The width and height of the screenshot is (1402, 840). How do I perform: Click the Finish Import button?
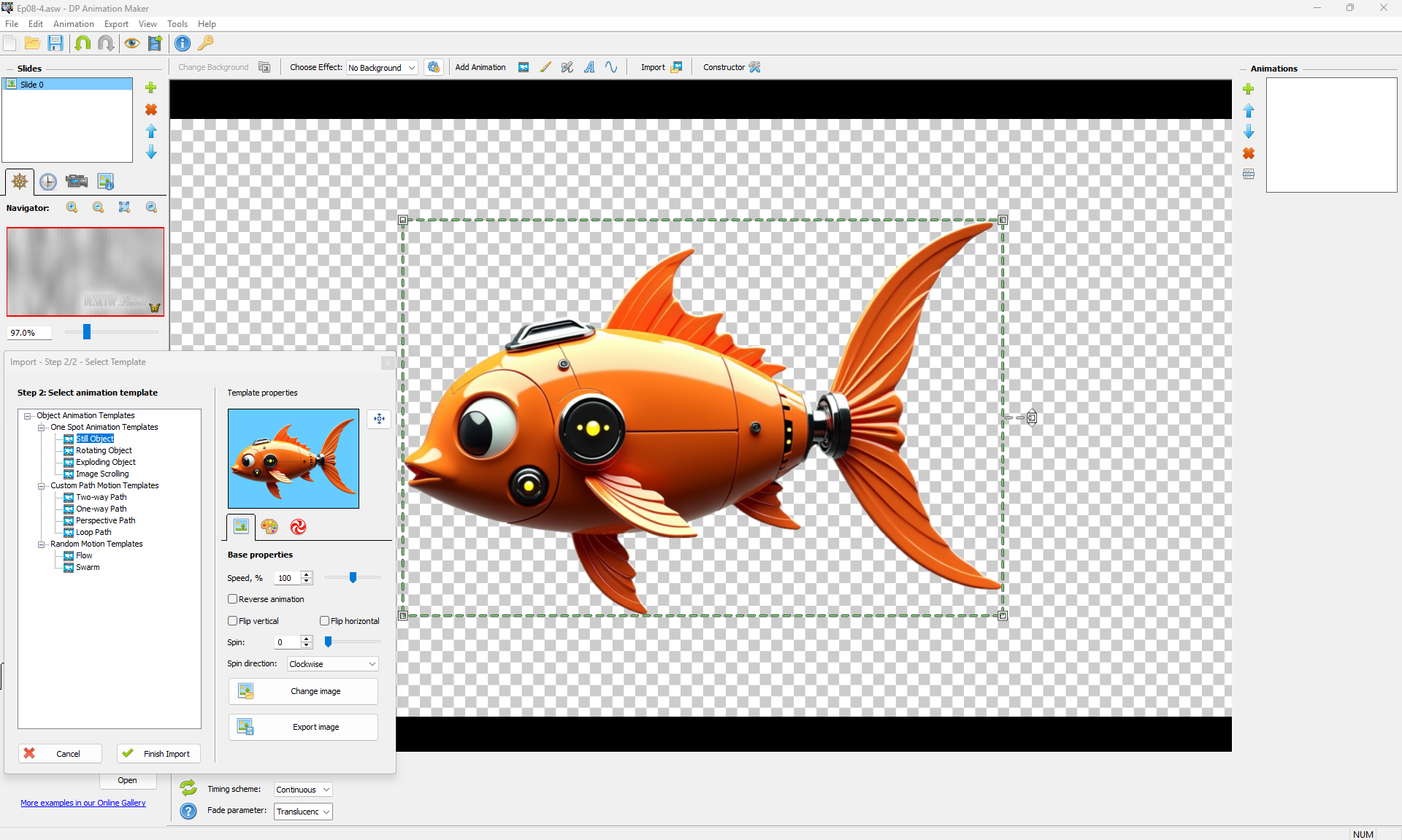[x=158, y=754]
